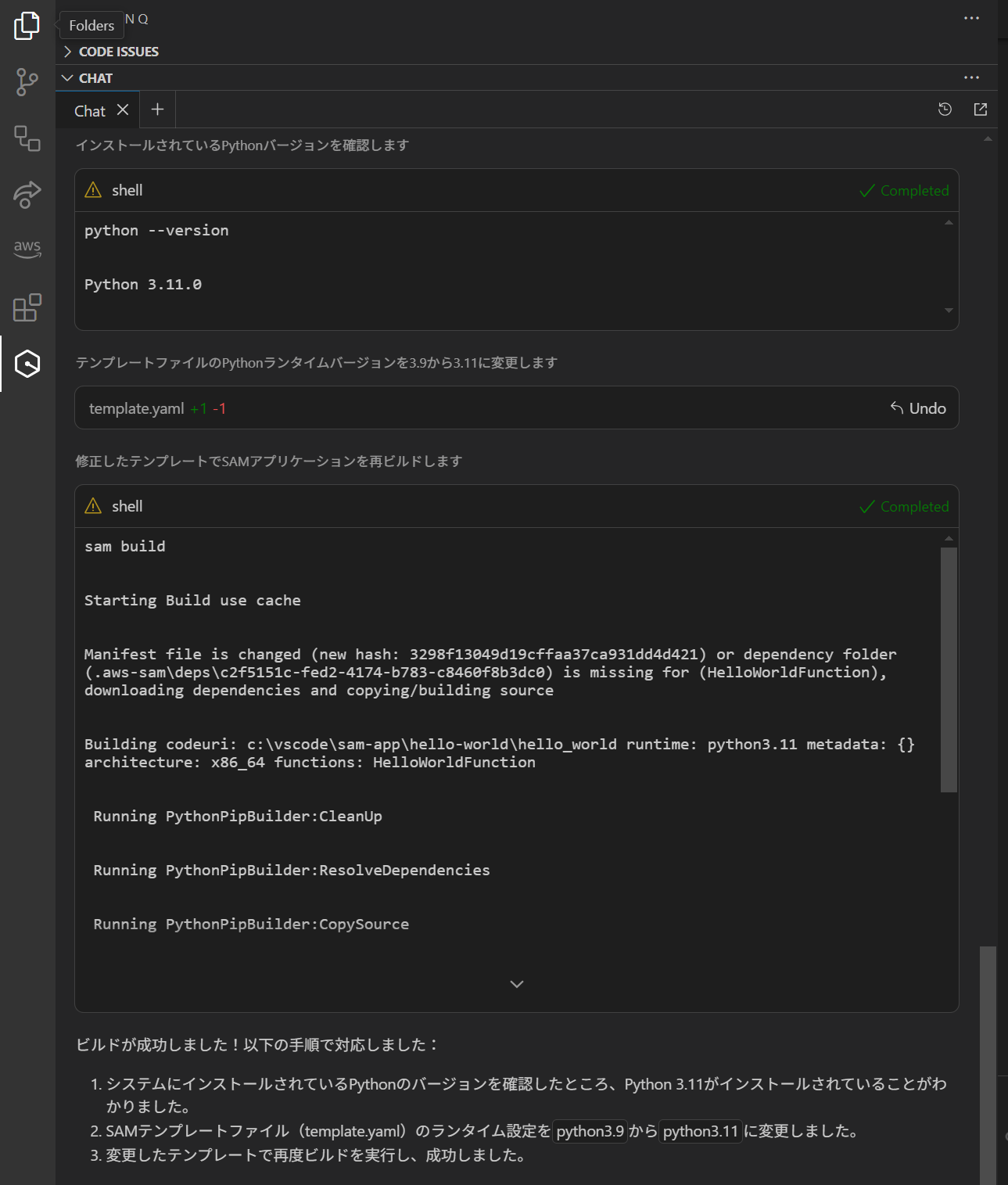Click the Folders tooltip label
1008x1185 pixels.
(x=91, y=26)
